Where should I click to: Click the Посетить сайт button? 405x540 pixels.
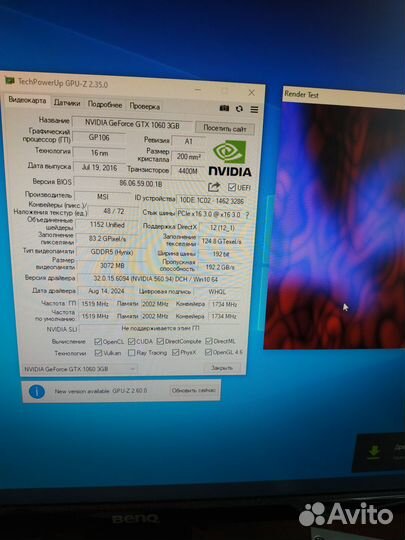(x=225, y=128)
